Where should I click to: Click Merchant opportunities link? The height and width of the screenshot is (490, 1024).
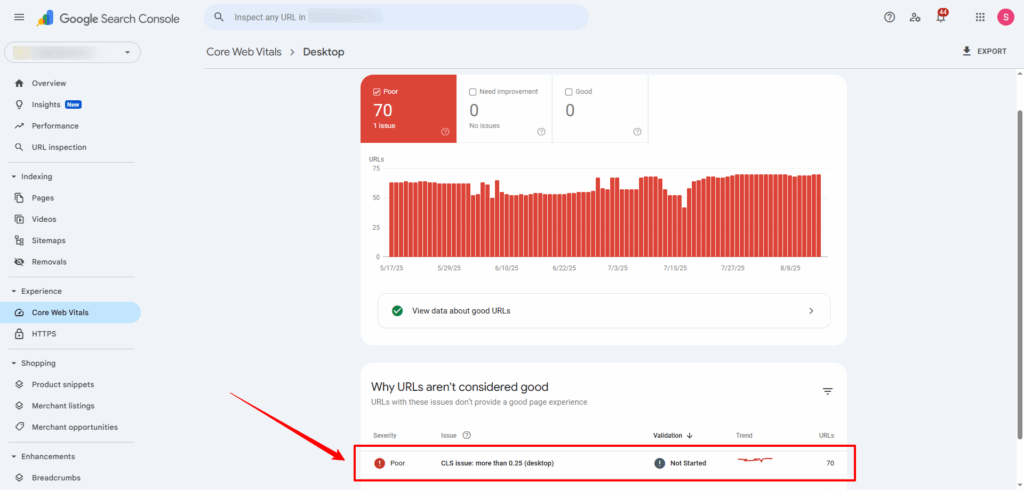pyautogui.click(x=75, y=427)
